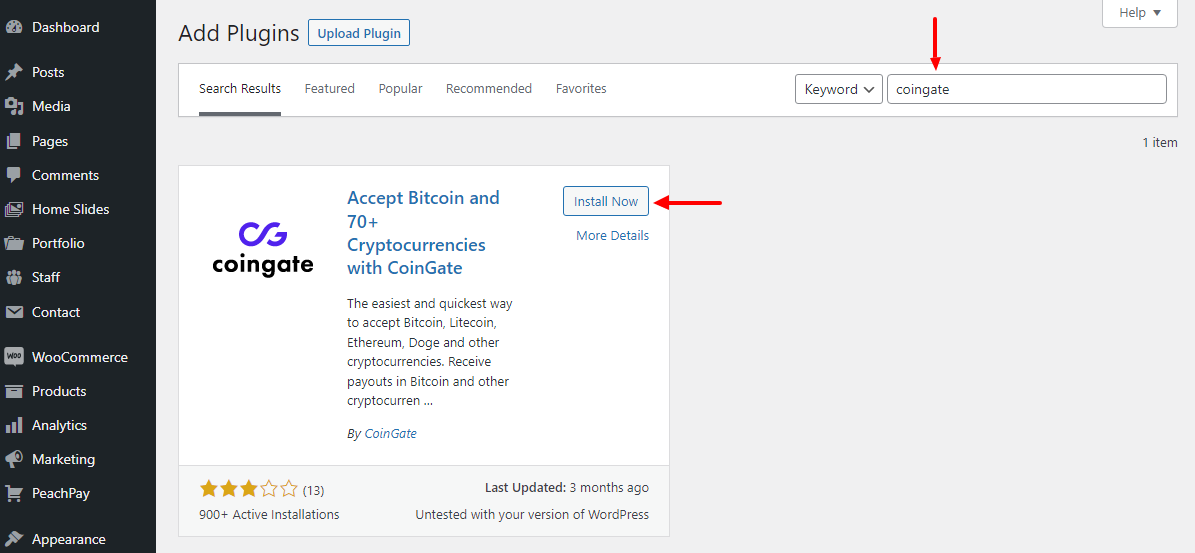
Task: Open the More Details link
Action: click(612, 236)
